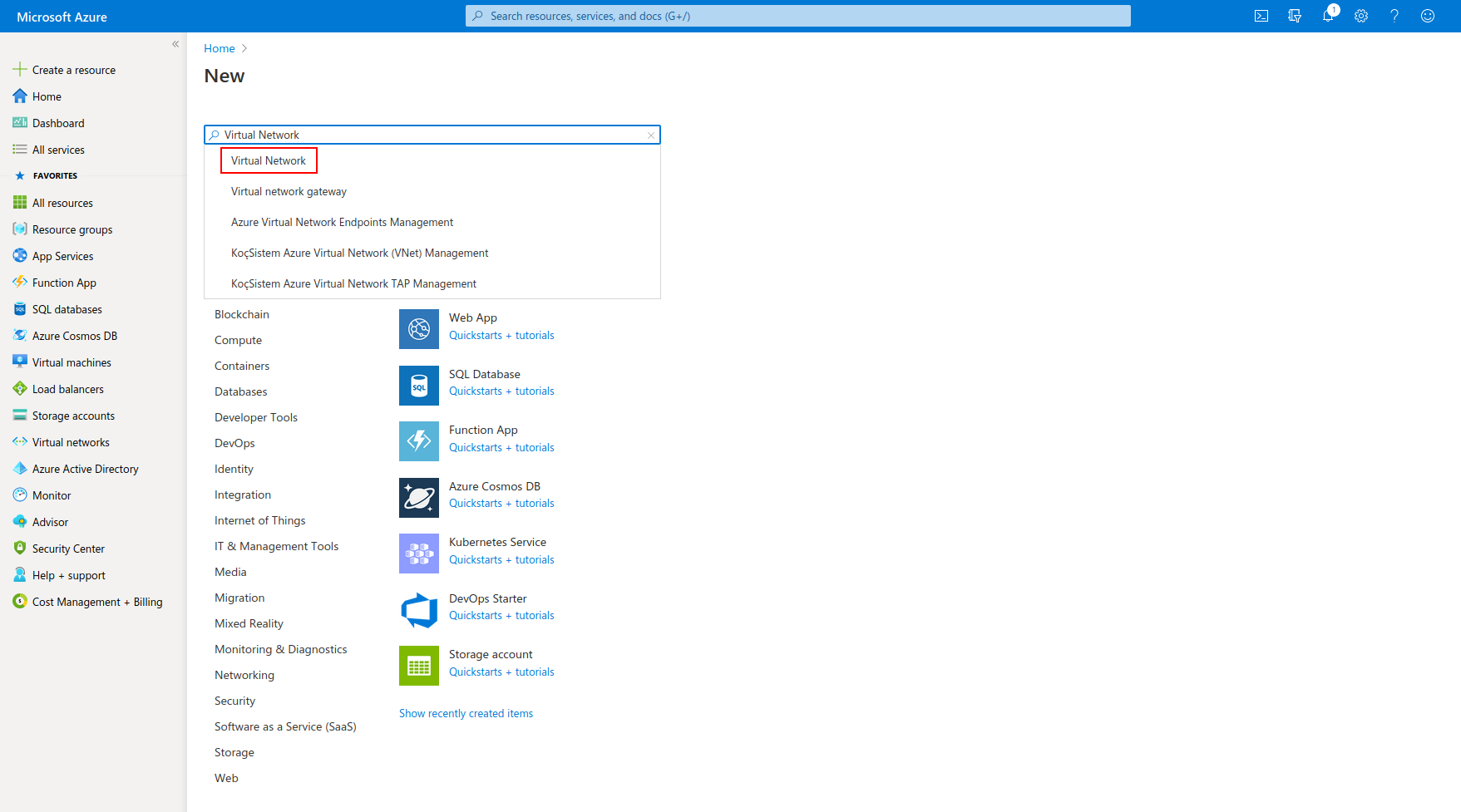This screenshot has height=812, width=1461.
Task: Select Containers category
Action: [242, 366]
